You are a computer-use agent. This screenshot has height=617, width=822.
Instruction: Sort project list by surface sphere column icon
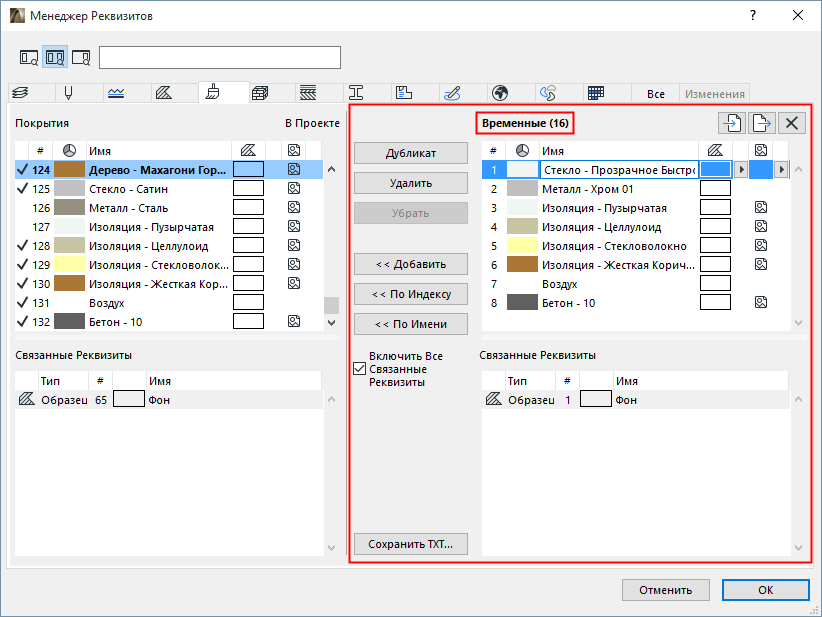pos(69,151)
